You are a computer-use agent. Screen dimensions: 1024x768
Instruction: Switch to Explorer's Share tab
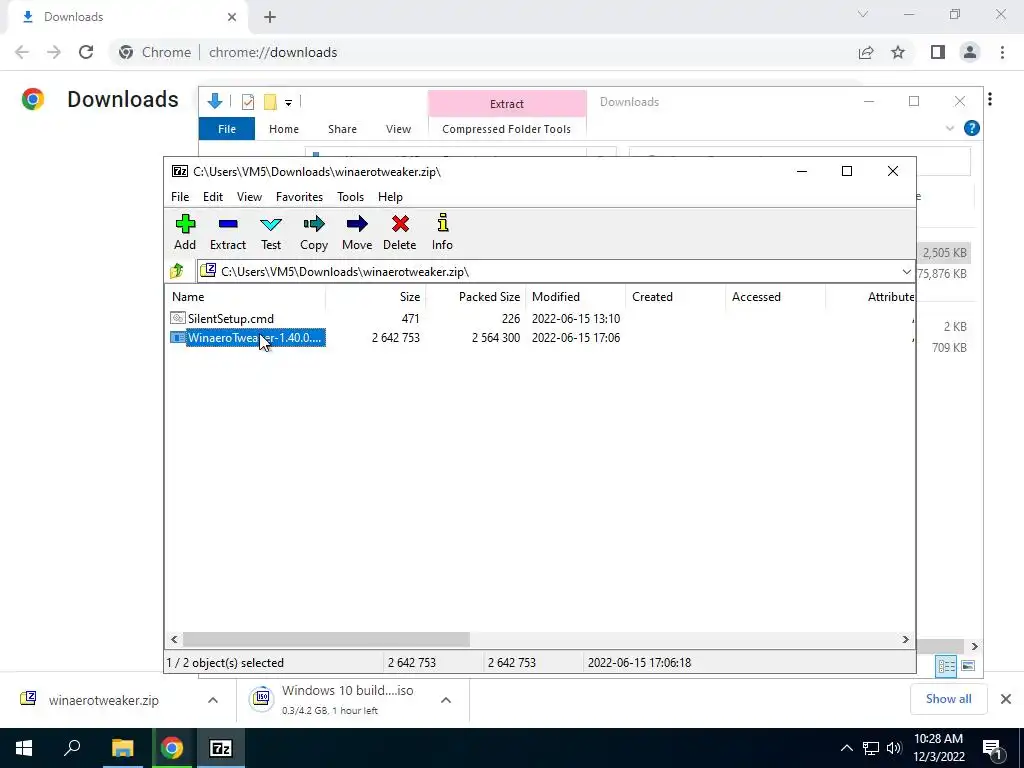(x=342, y=129)
